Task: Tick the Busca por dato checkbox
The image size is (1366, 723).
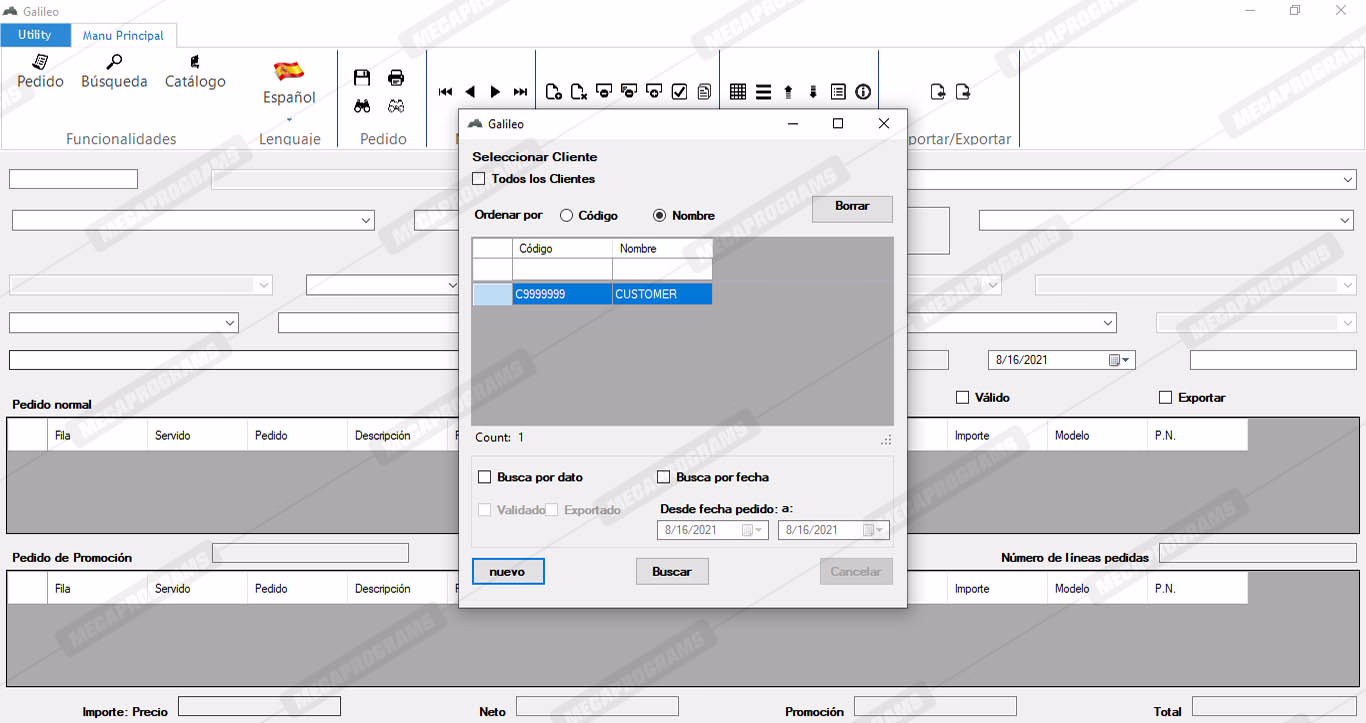Action: [x=485, y=477]
